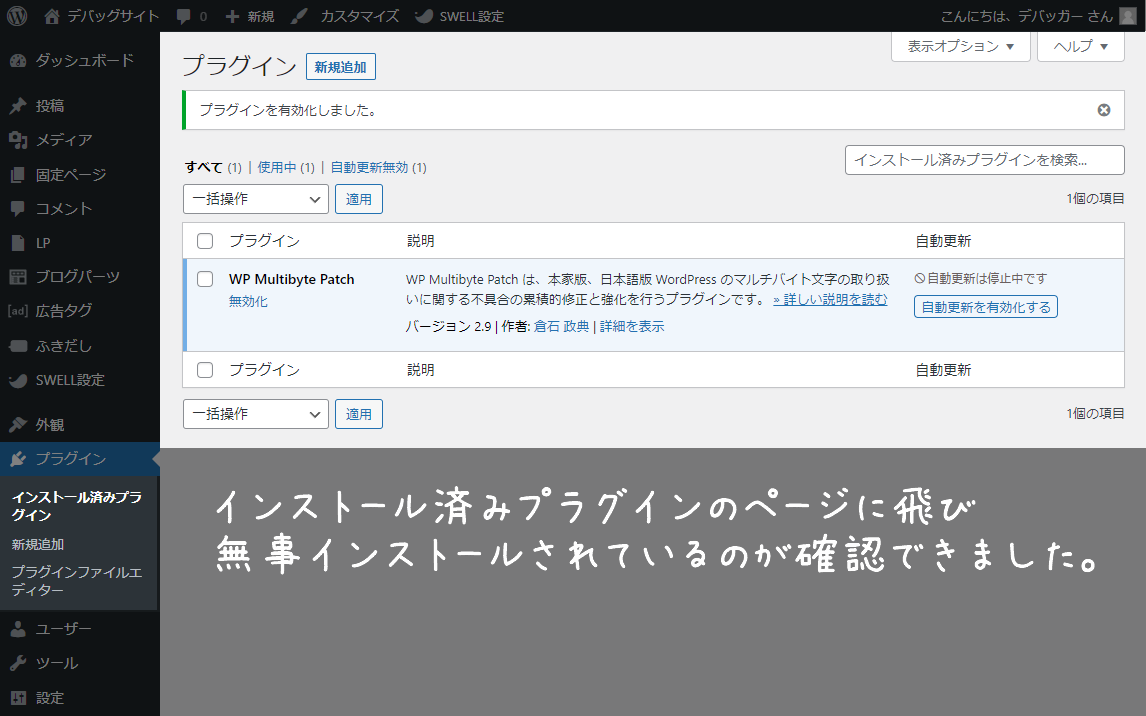Open the Add New plugin submenu item
This screenshot has width=1146, height=716.
(38, 545)
